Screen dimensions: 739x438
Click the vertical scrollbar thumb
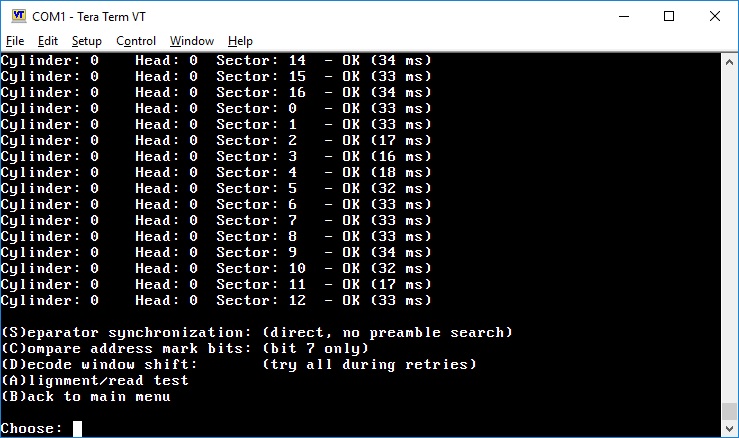click(x=729, y=411)
